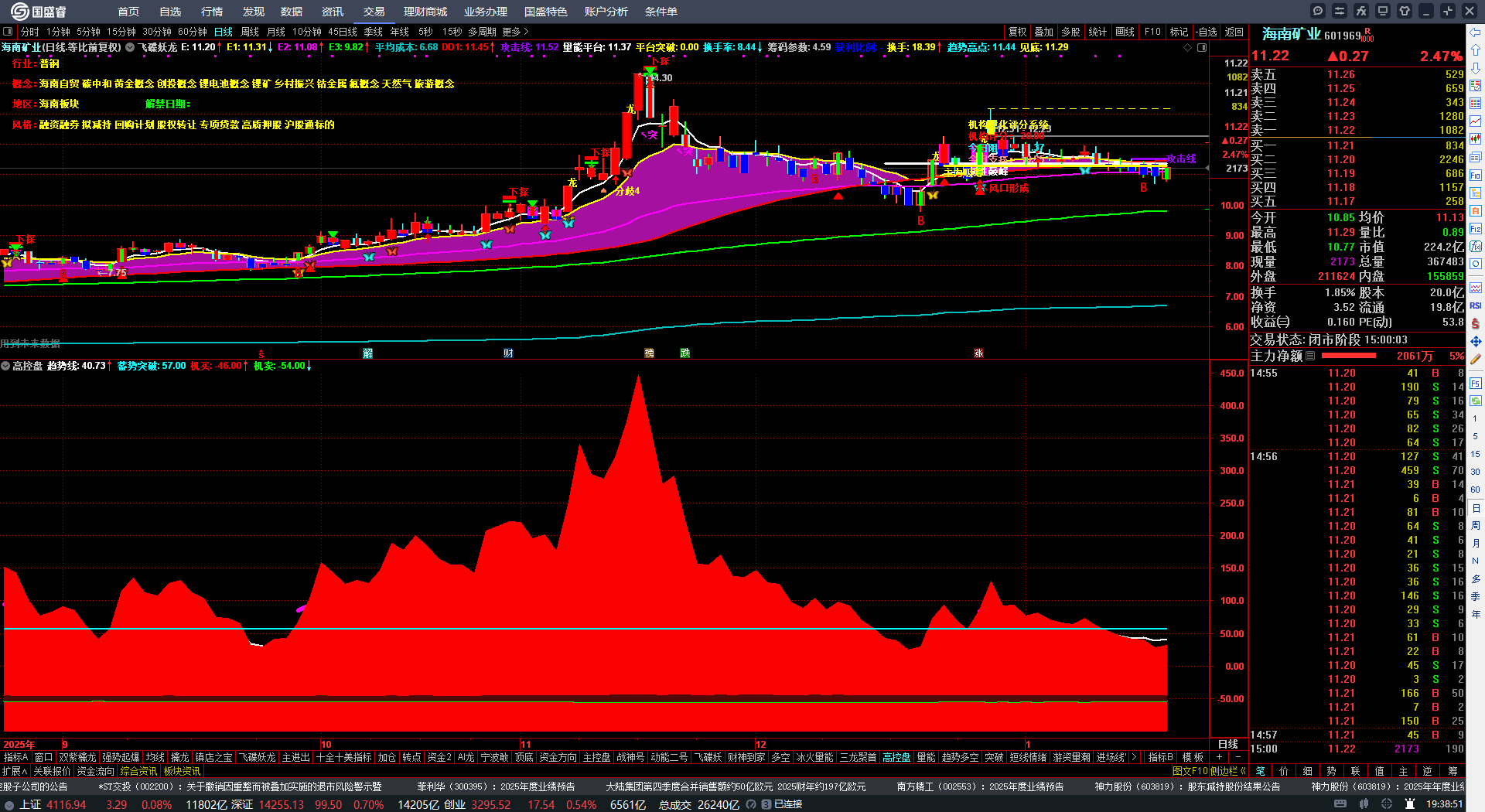Open the 自选 menu

[x=170, y=12]
